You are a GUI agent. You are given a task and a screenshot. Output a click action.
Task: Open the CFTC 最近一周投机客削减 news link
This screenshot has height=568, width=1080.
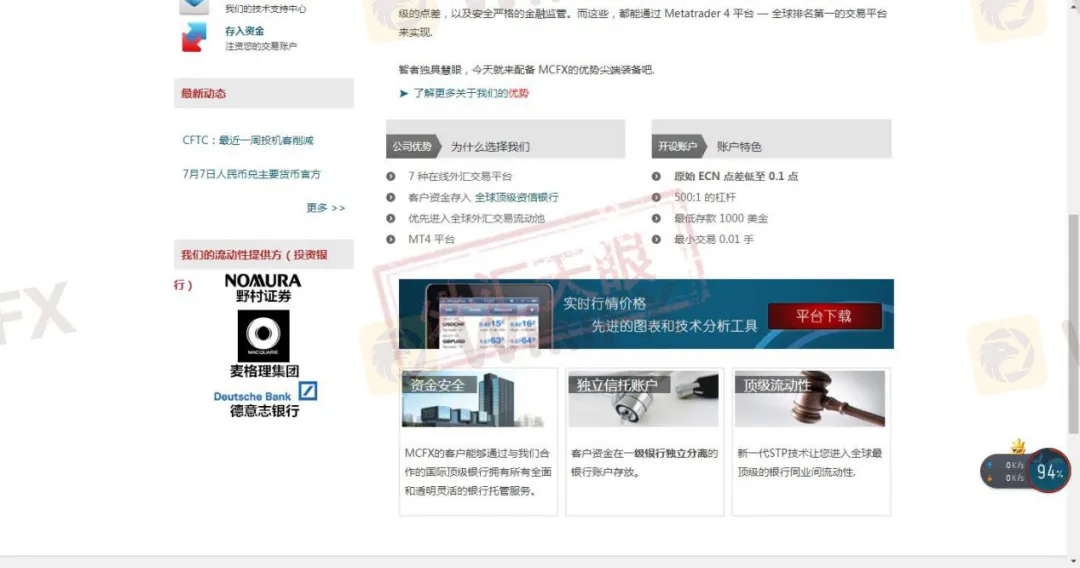click(248, 140)
